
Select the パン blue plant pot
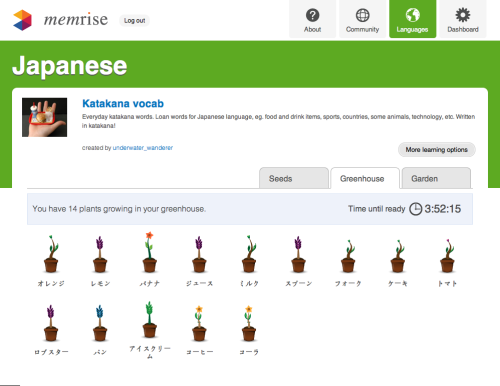[100, 323]
